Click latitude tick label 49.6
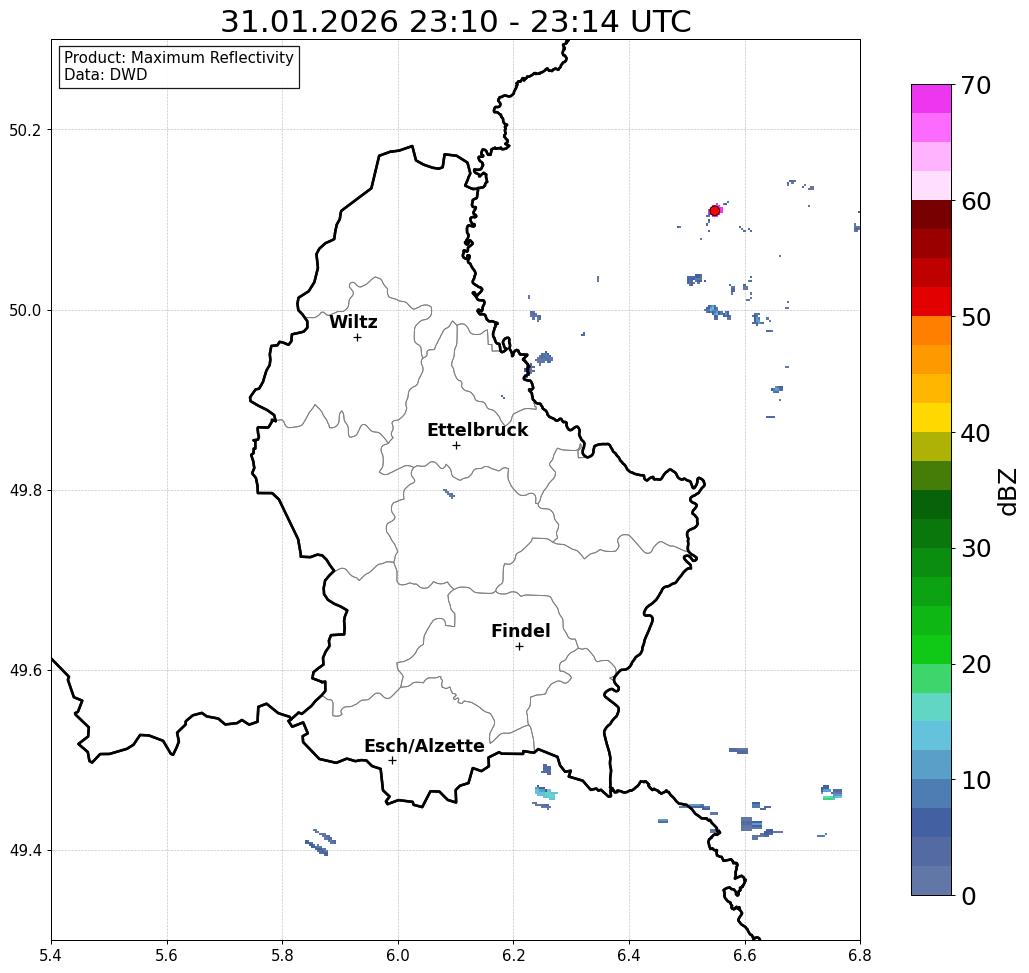The height and width of the screenshot is (973, 1029). point(25,671)
